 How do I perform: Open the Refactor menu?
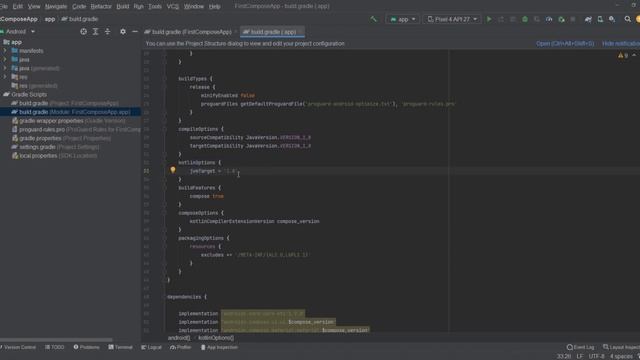point(101,7)
